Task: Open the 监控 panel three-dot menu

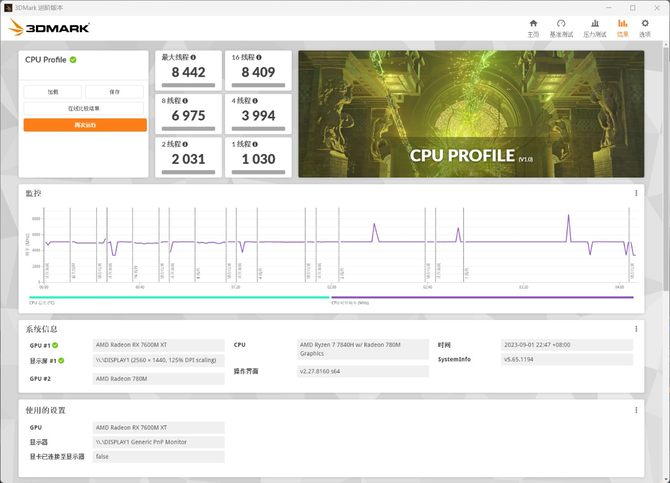Action: click(636, 193)
